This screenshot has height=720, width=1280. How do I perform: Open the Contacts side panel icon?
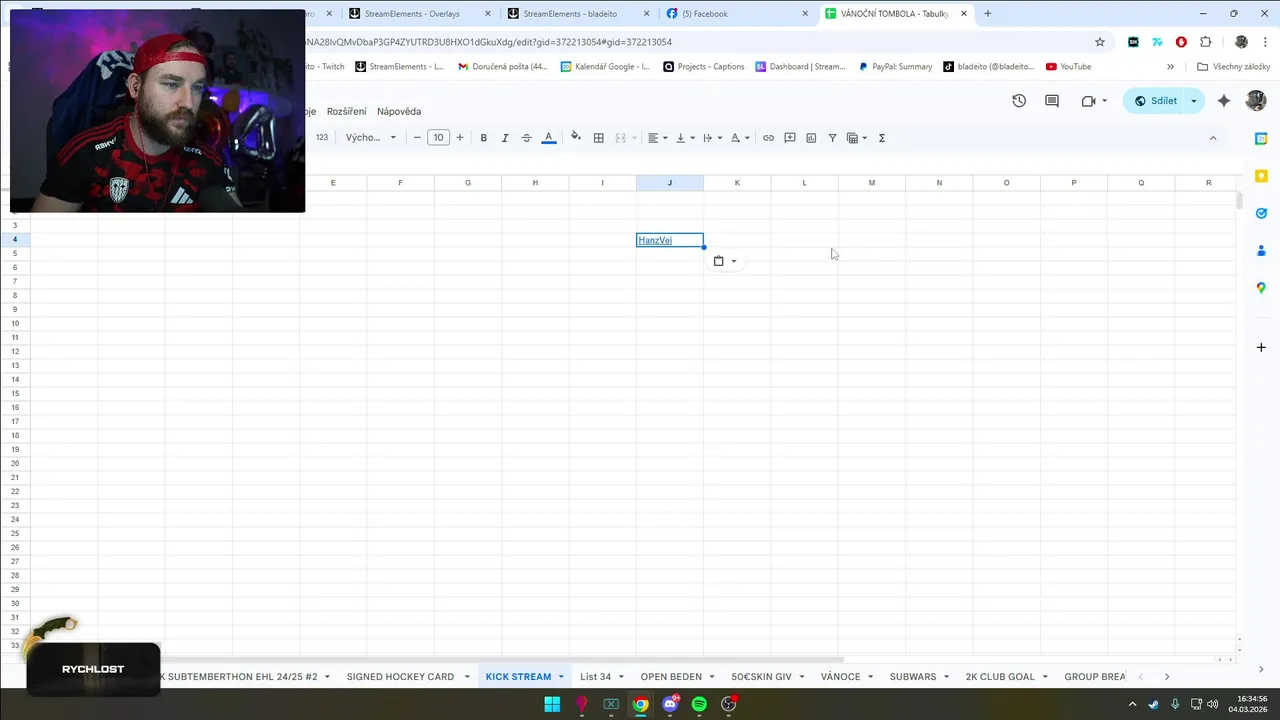(1261, 250)
